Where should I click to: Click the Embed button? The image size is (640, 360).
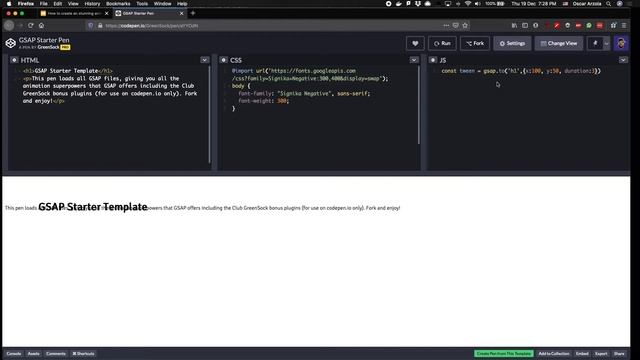point(582,353)
